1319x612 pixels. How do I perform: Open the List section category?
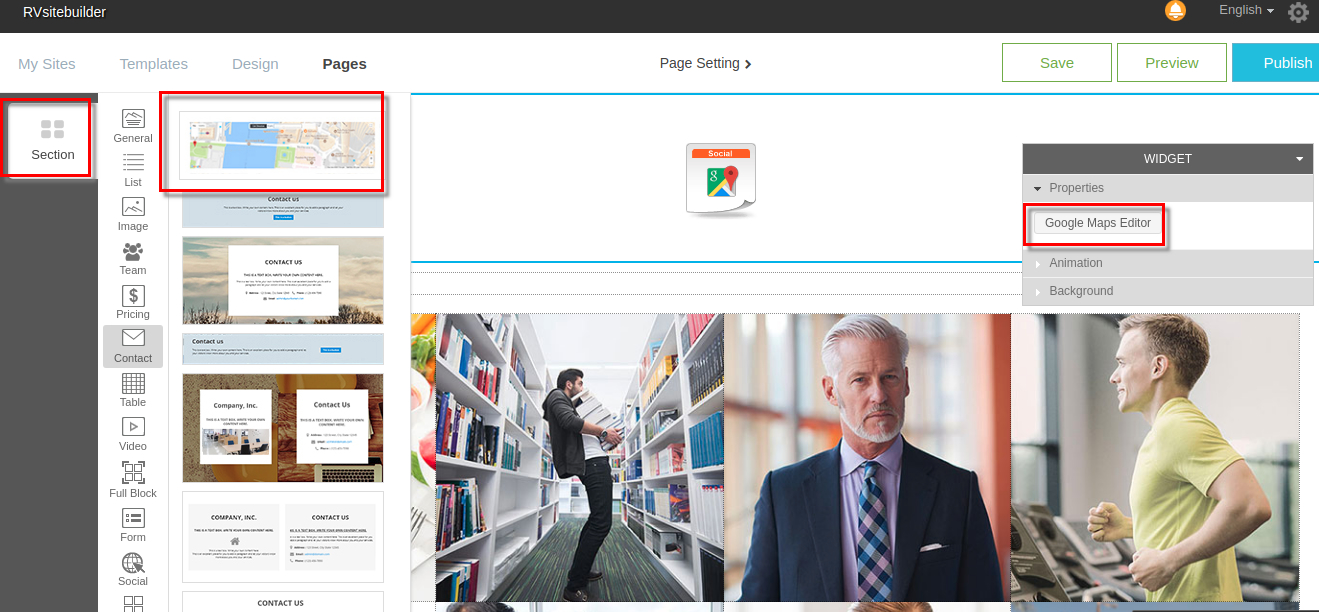[133, 169]
